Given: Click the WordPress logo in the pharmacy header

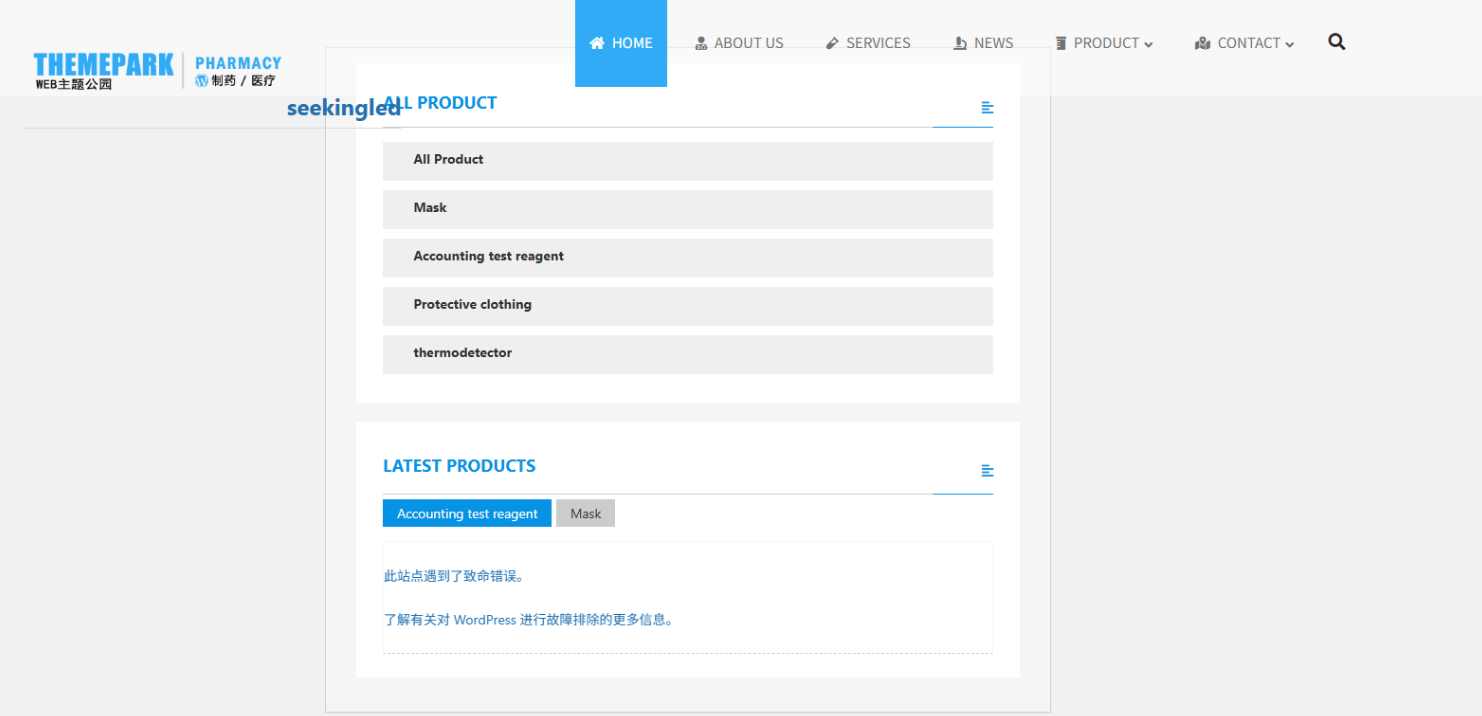Looking at the screenshot, I should tap(201, 79).
